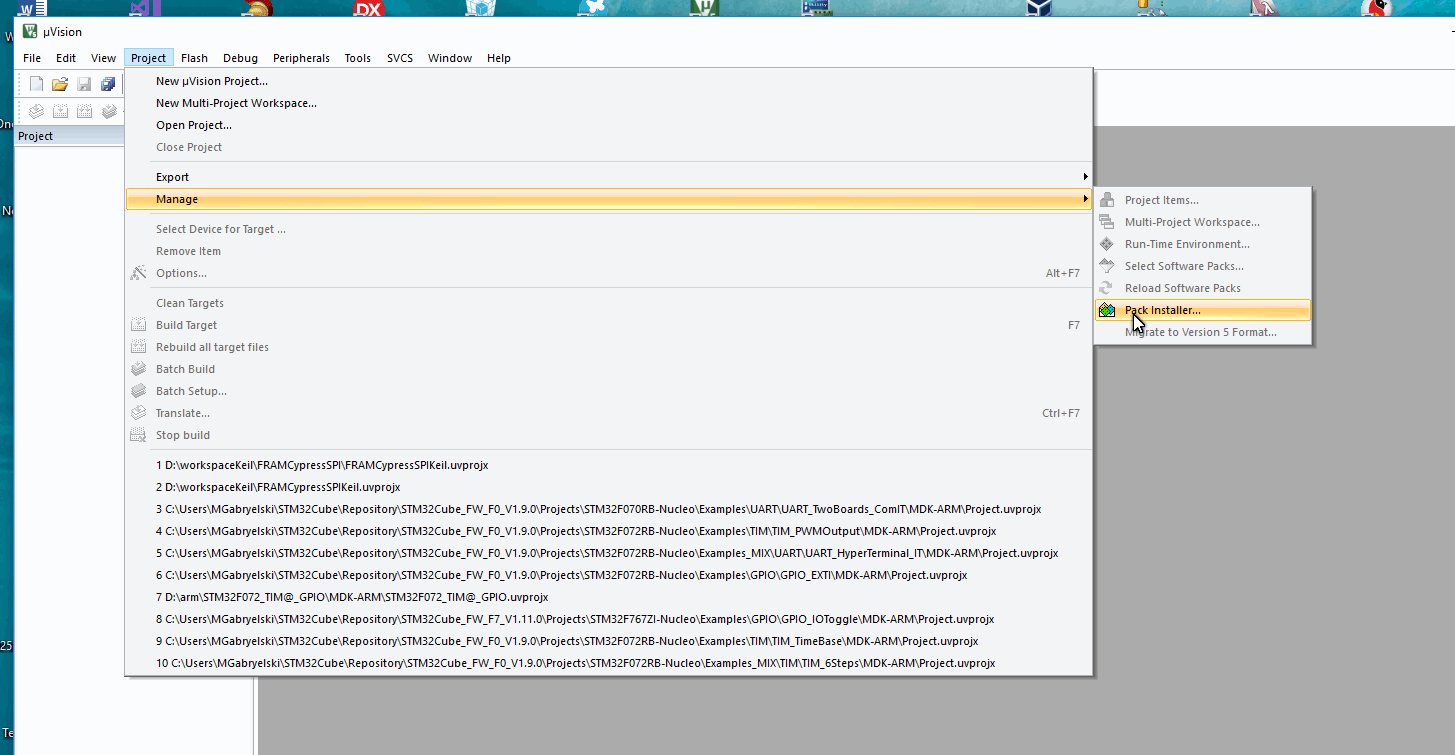Open recent project 7 STM32F072_TIM@_GPIO.uvprojx
Screen dimensions: 1455x755
(x=608, y=597)
